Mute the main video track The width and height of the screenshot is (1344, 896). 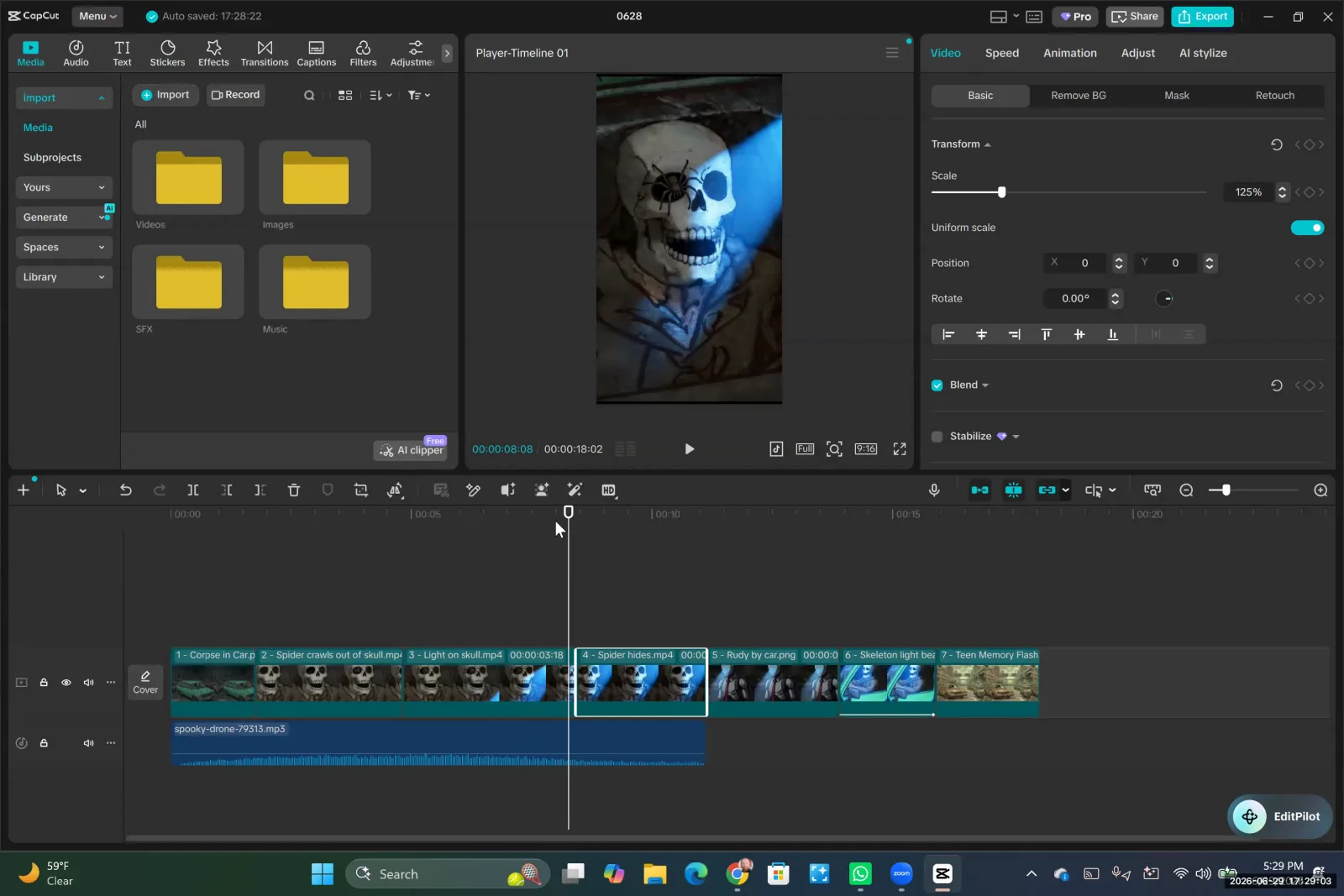click(88, 683)
